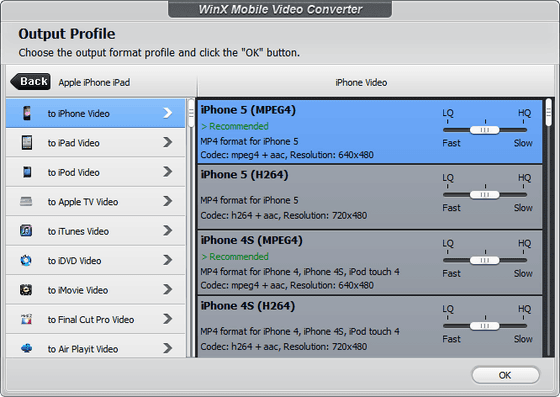Click the profile list vertical scrollbar handle
The height and width of the screenshot is (397, 560).
(x=549, y=112)
